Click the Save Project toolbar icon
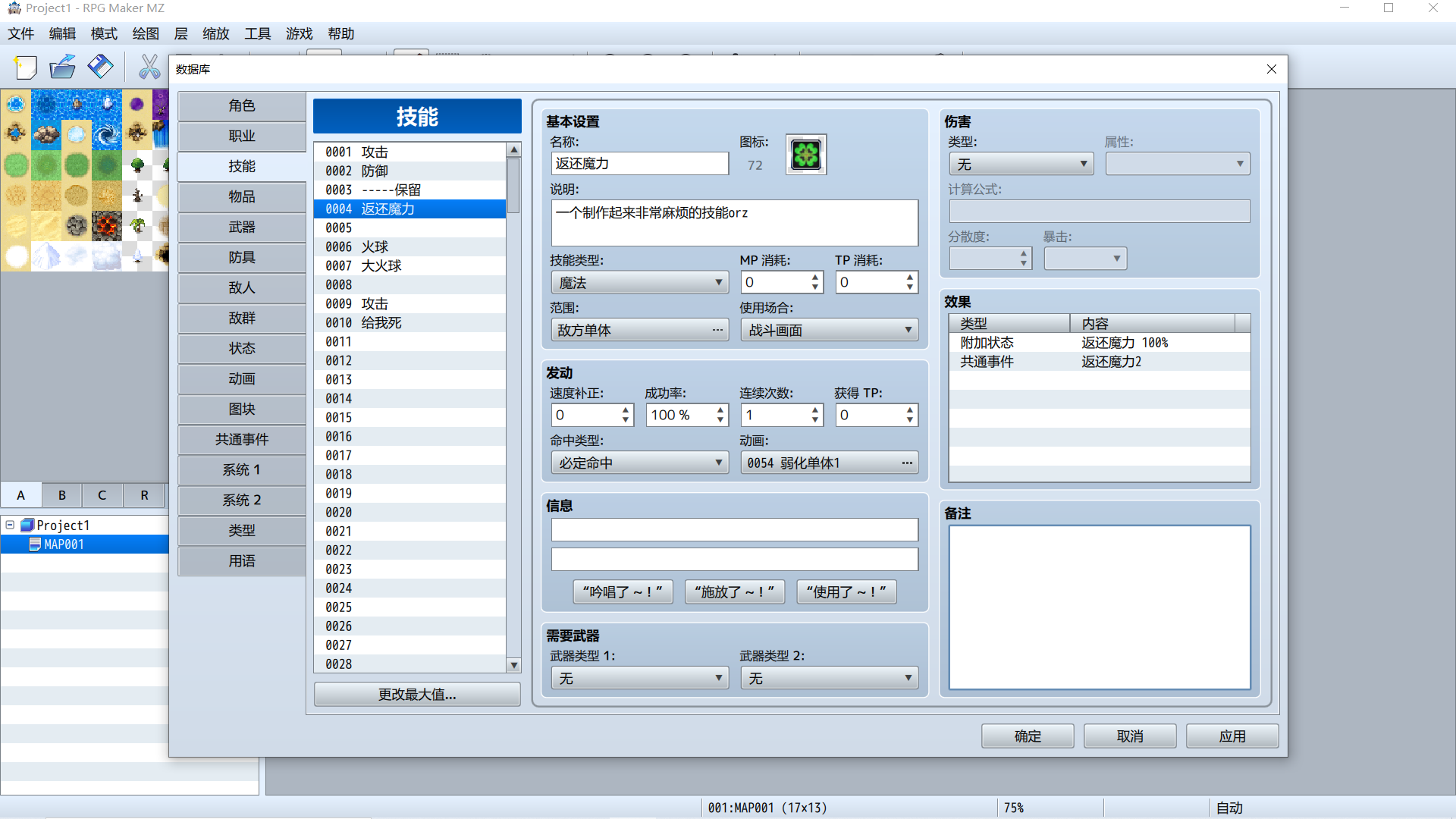Image resolution: width=1456 pixels, height=819 pixels. pos(100,67)
